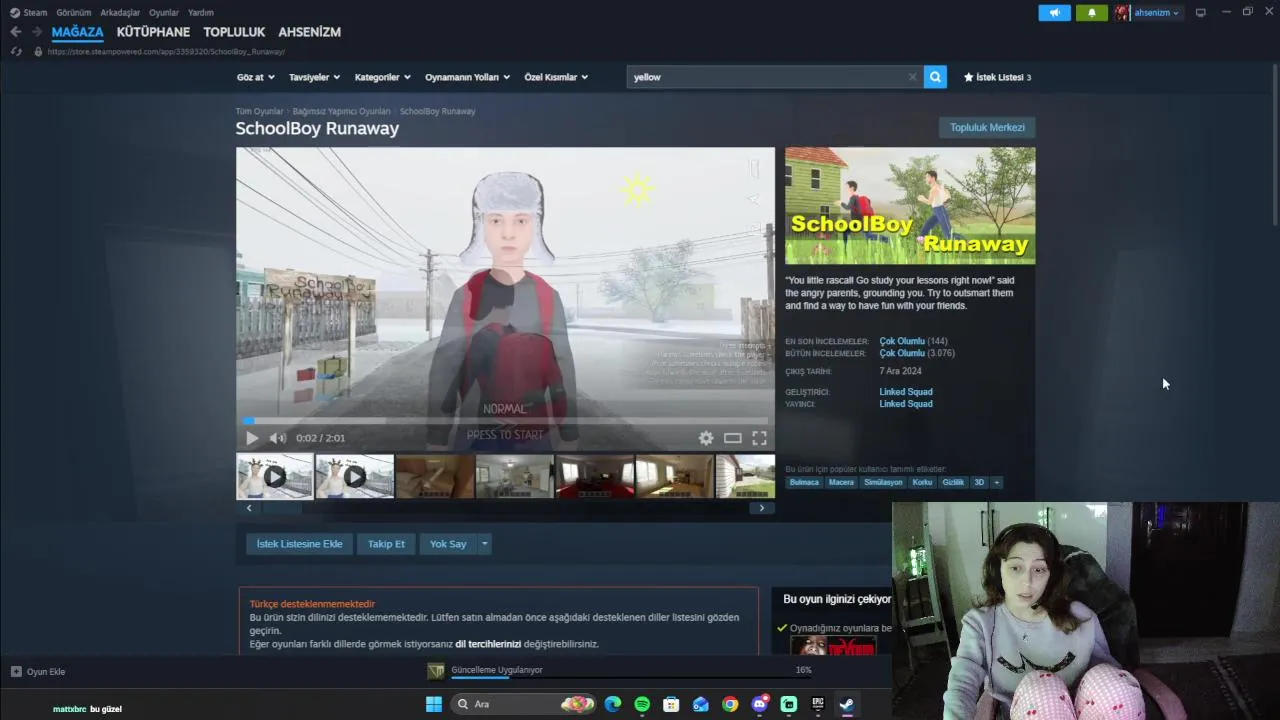1280x720 pixels.
Task: Open the Oyunlar menu
Action: 164,13
